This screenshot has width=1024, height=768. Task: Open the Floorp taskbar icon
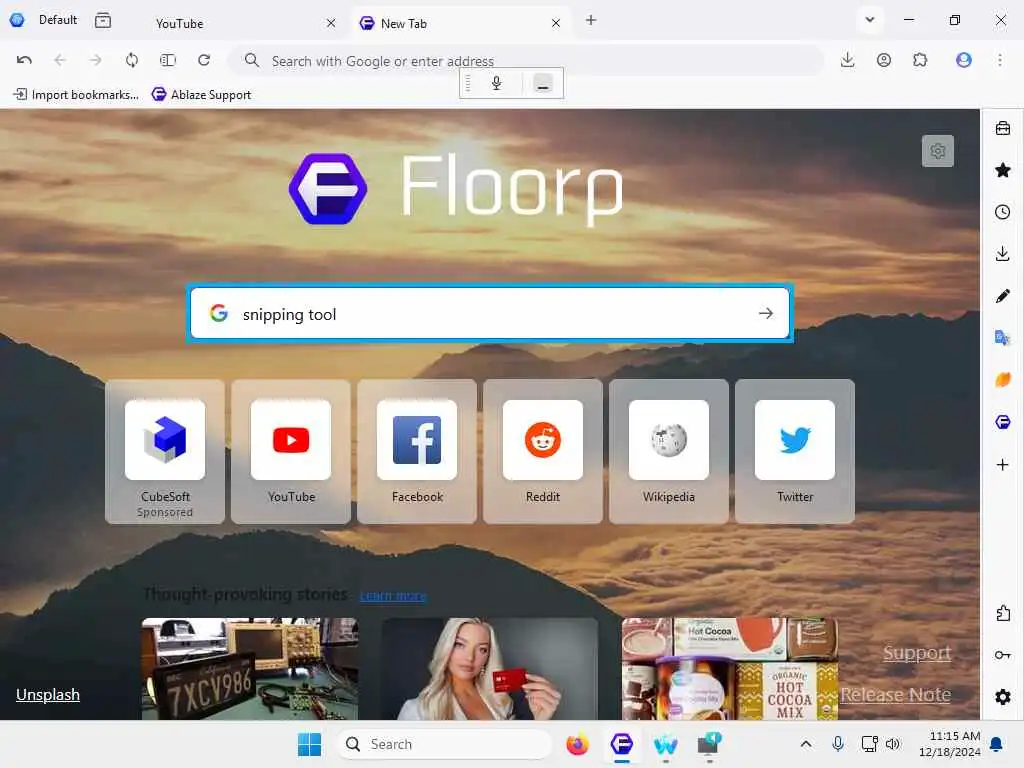[x=622, y=744]
